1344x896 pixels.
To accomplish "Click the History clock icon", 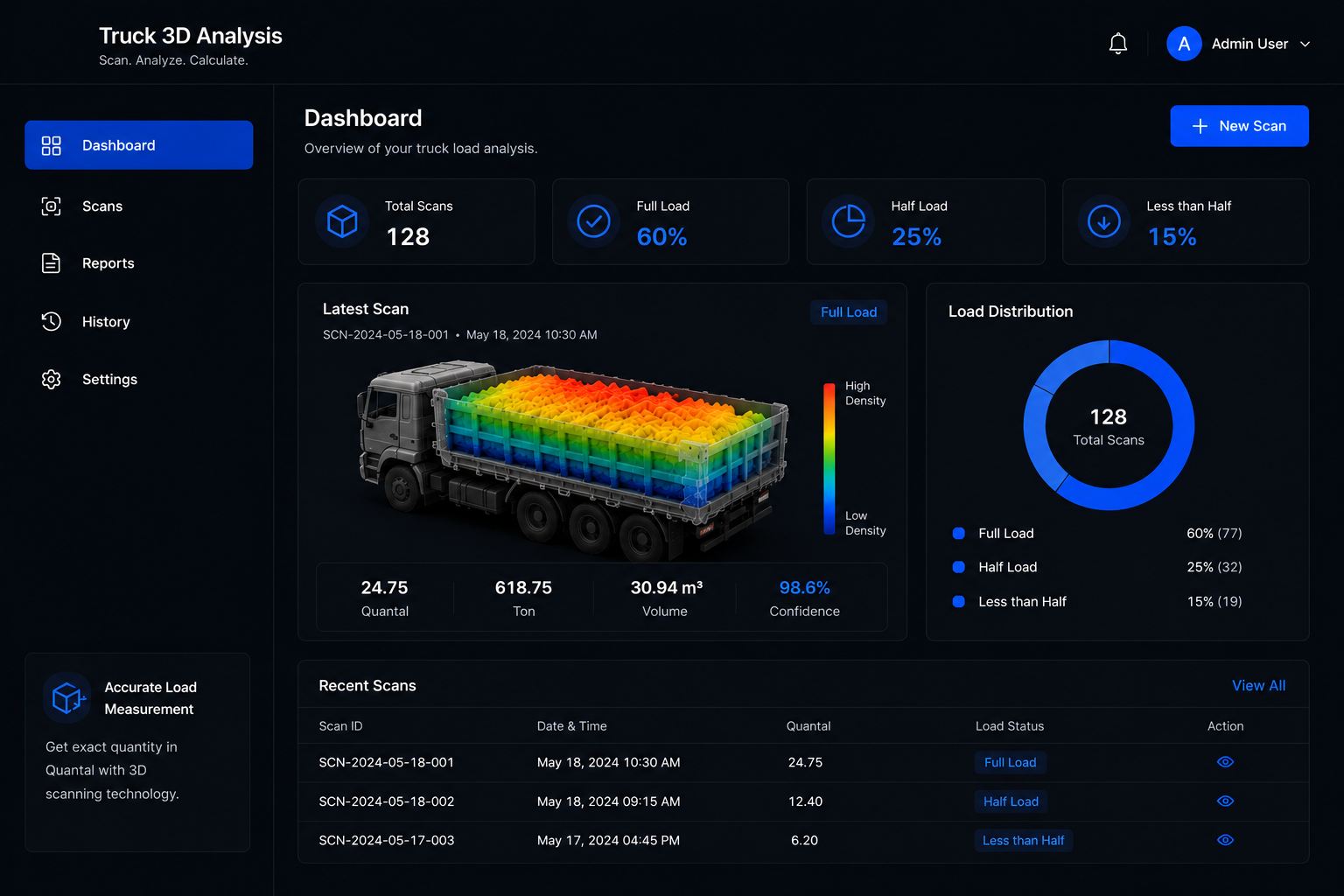I will tap(52, 322).
